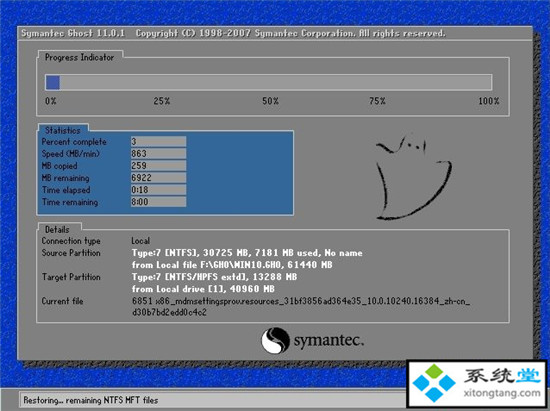Click the ghost mascot drawing

tap(413, 177)
